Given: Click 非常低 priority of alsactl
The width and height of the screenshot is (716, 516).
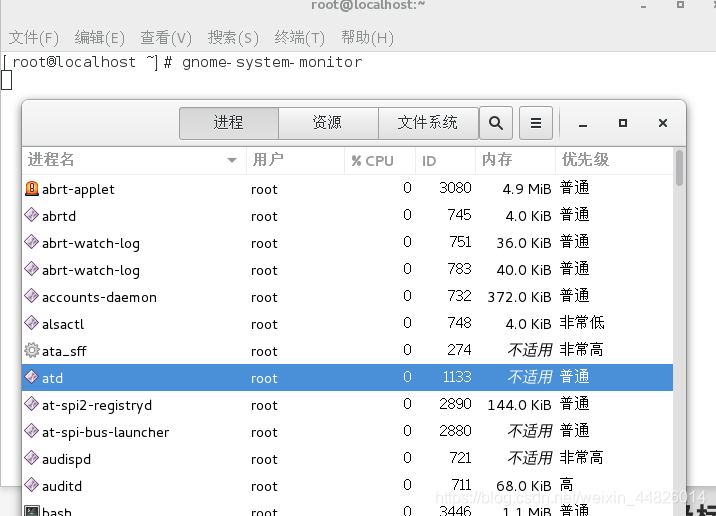Looking at the screenshot, I should (582, 323).
